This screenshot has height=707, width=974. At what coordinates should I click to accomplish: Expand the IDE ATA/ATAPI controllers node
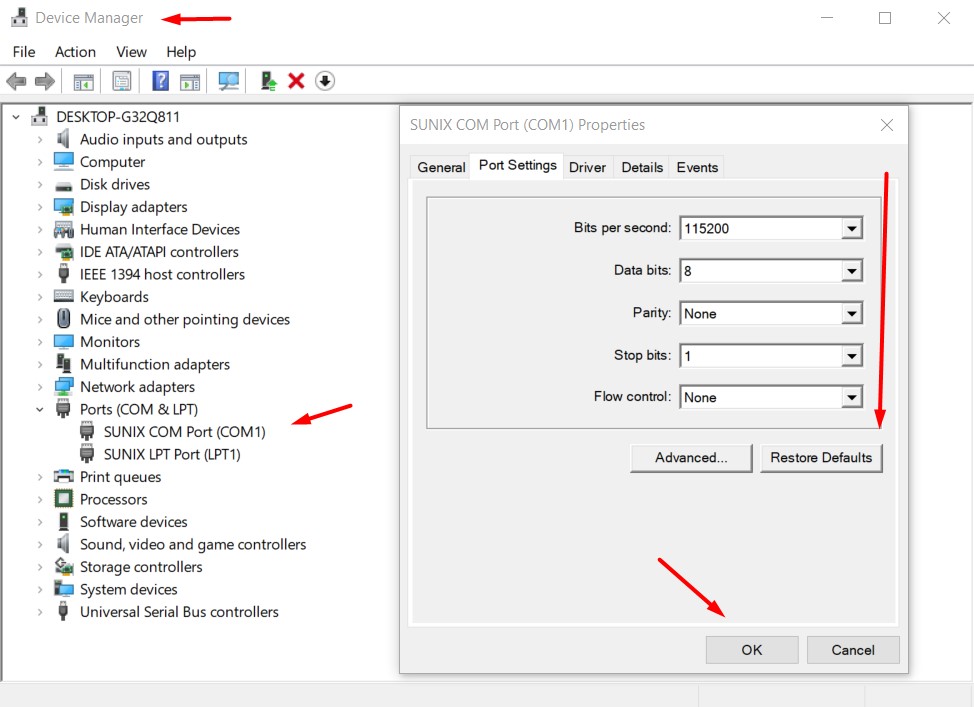[x=40, y=252]
